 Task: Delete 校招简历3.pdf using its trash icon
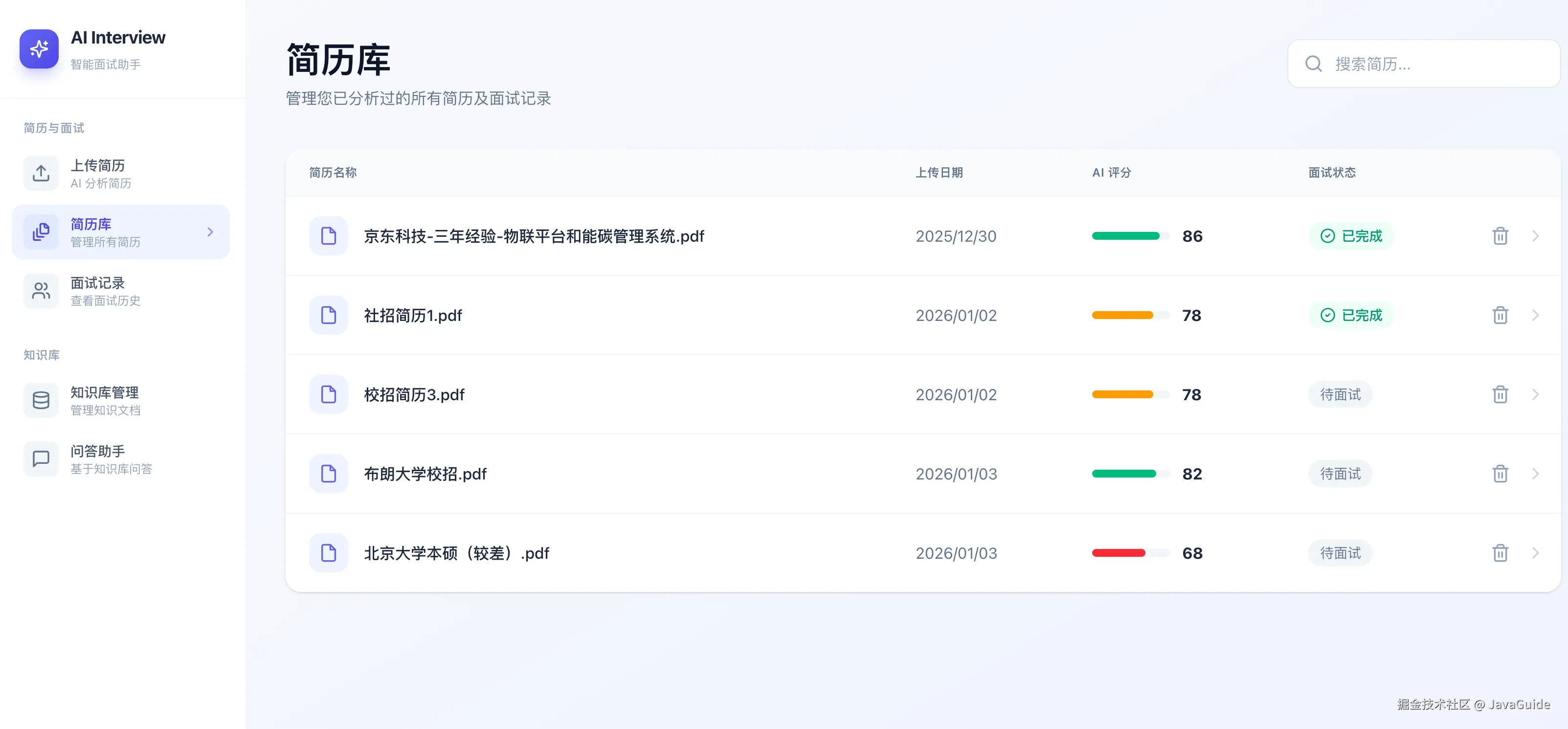(1500, 394)
